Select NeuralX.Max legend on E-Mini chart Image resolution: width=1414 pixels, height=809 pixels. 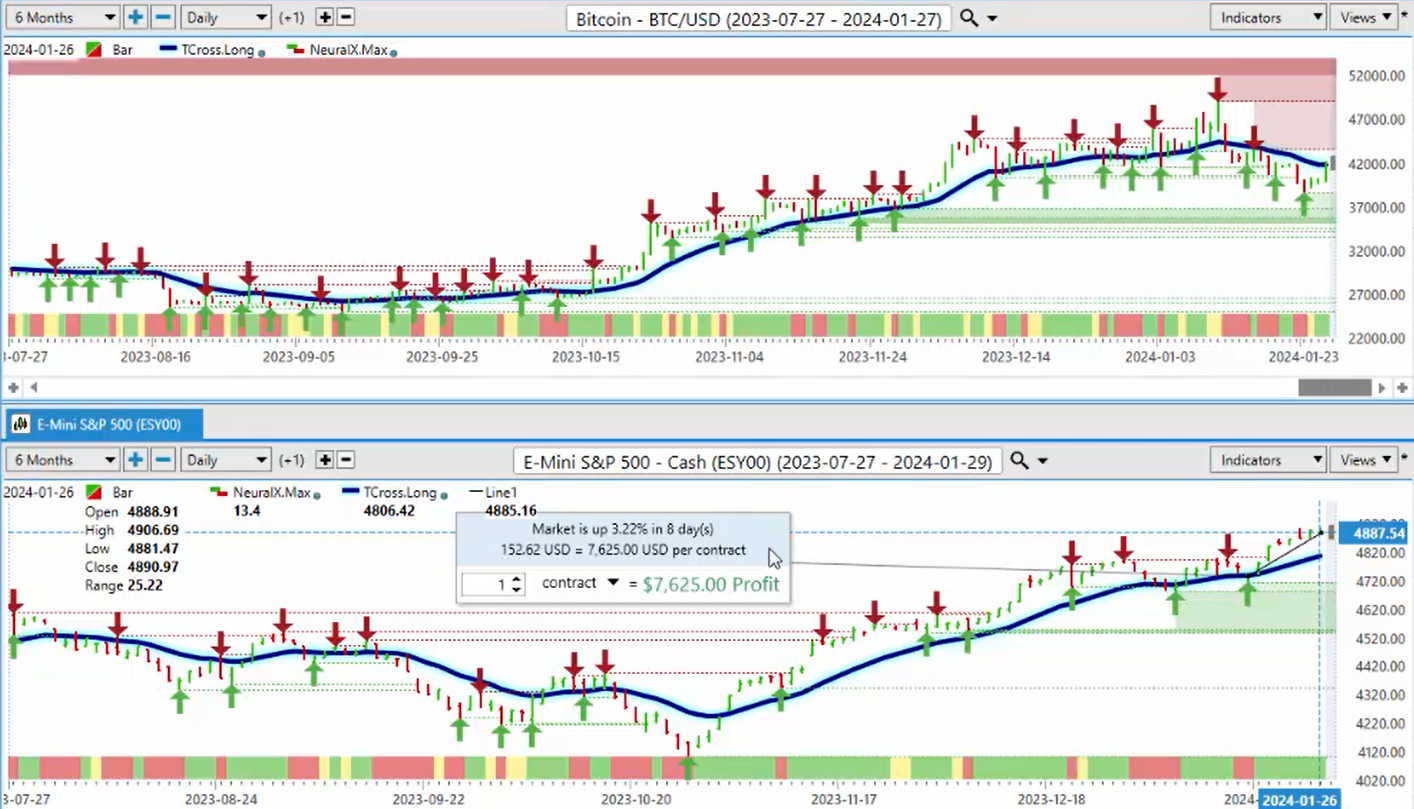(270, 492)
